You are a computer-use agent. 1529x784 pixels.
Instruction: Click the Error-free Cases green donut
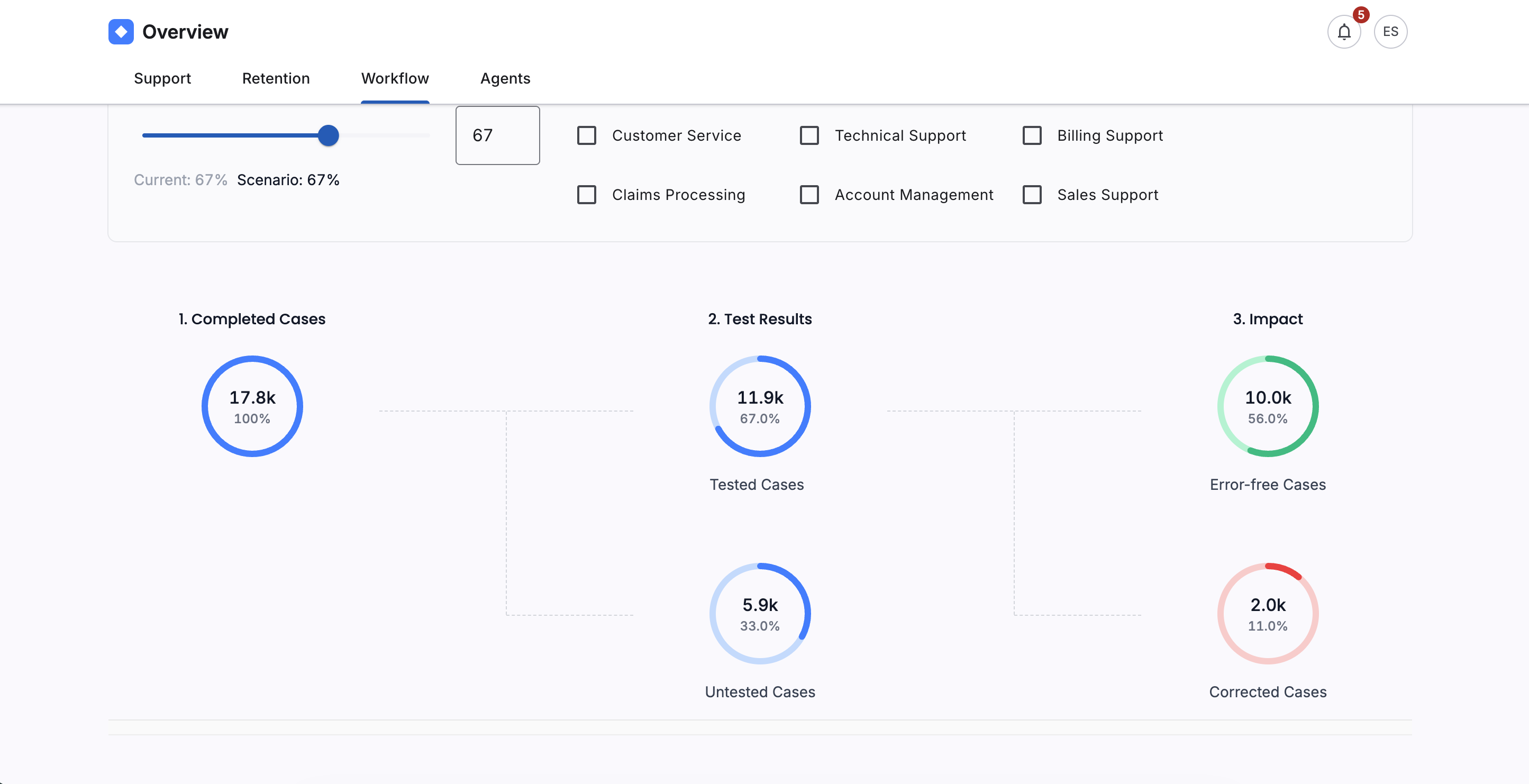tap(1267, 406)
